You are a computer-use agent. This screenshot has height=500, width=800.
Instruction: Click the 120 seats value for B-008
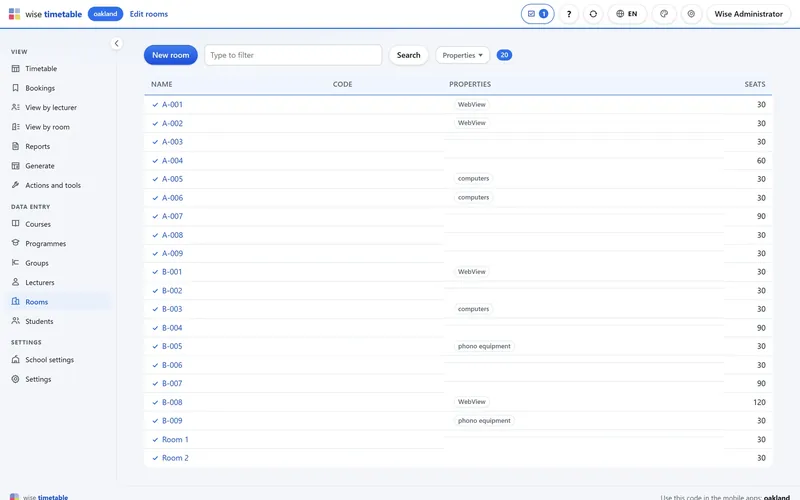pyautogui.click(x=759, y=402)
